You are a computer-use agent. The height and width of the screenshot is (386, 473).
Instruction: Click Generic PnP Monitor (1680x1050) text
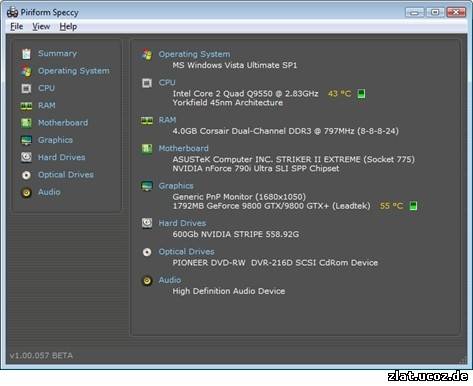239,197
